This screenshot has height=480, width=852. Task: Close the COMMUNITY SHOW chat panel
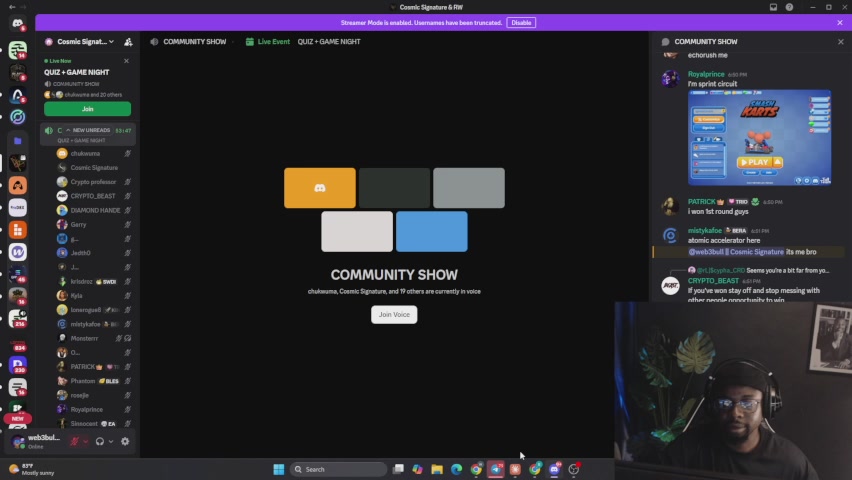point(841,42)
